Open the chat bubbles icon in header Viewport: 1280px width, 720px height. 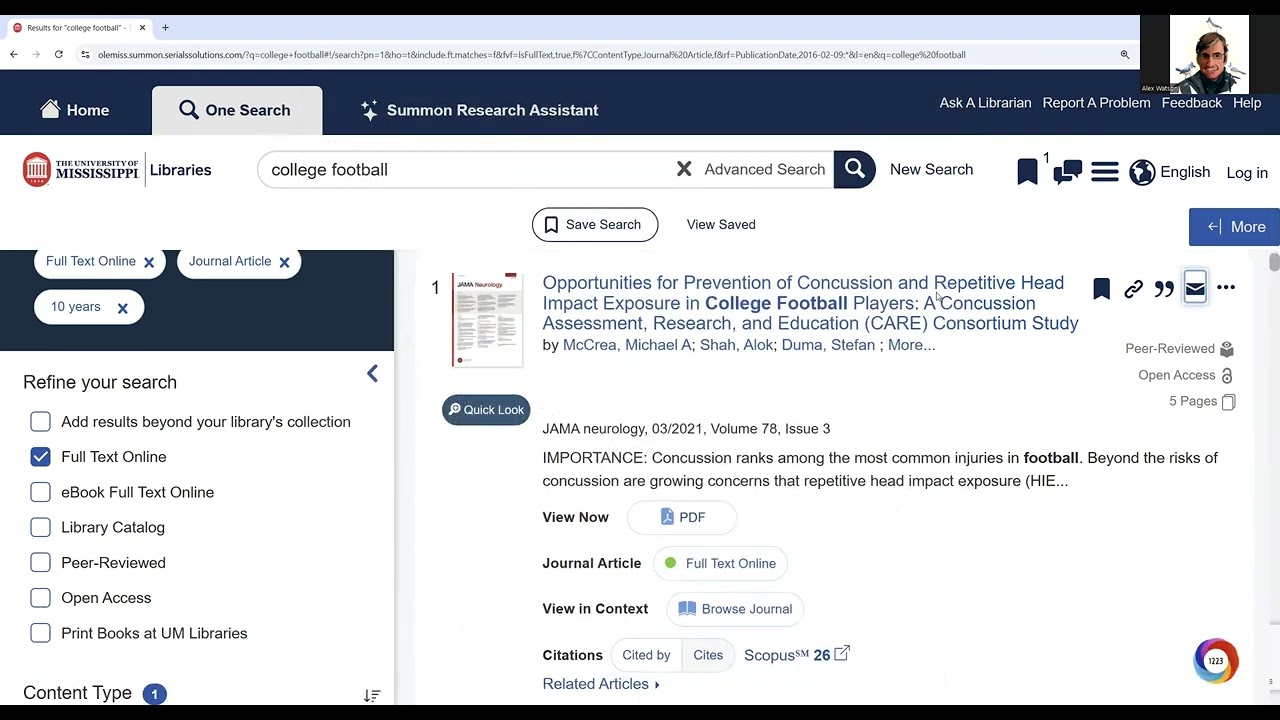[1067, 172]
